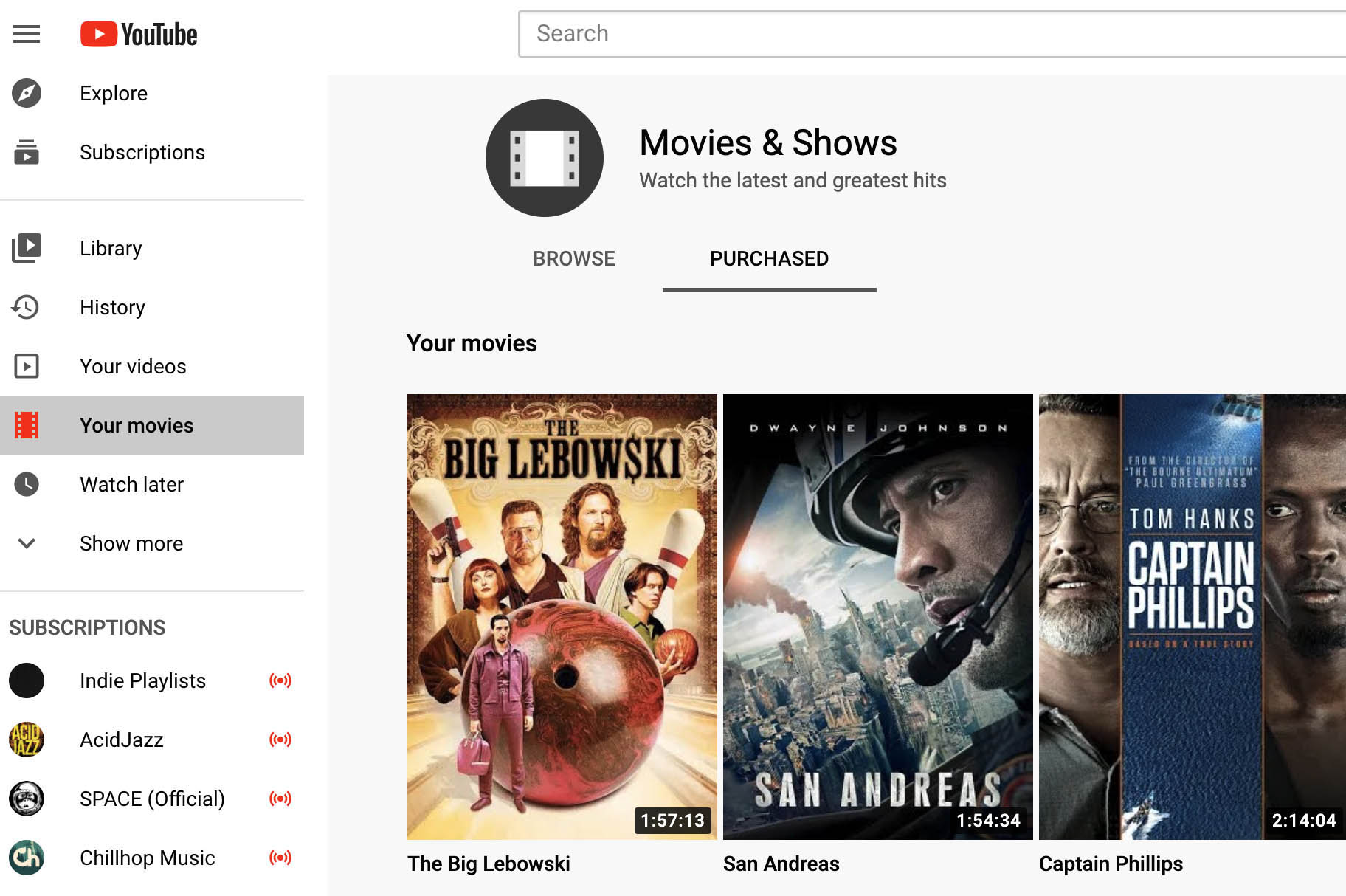Select the PURCHASED tab

click(769, 258)
